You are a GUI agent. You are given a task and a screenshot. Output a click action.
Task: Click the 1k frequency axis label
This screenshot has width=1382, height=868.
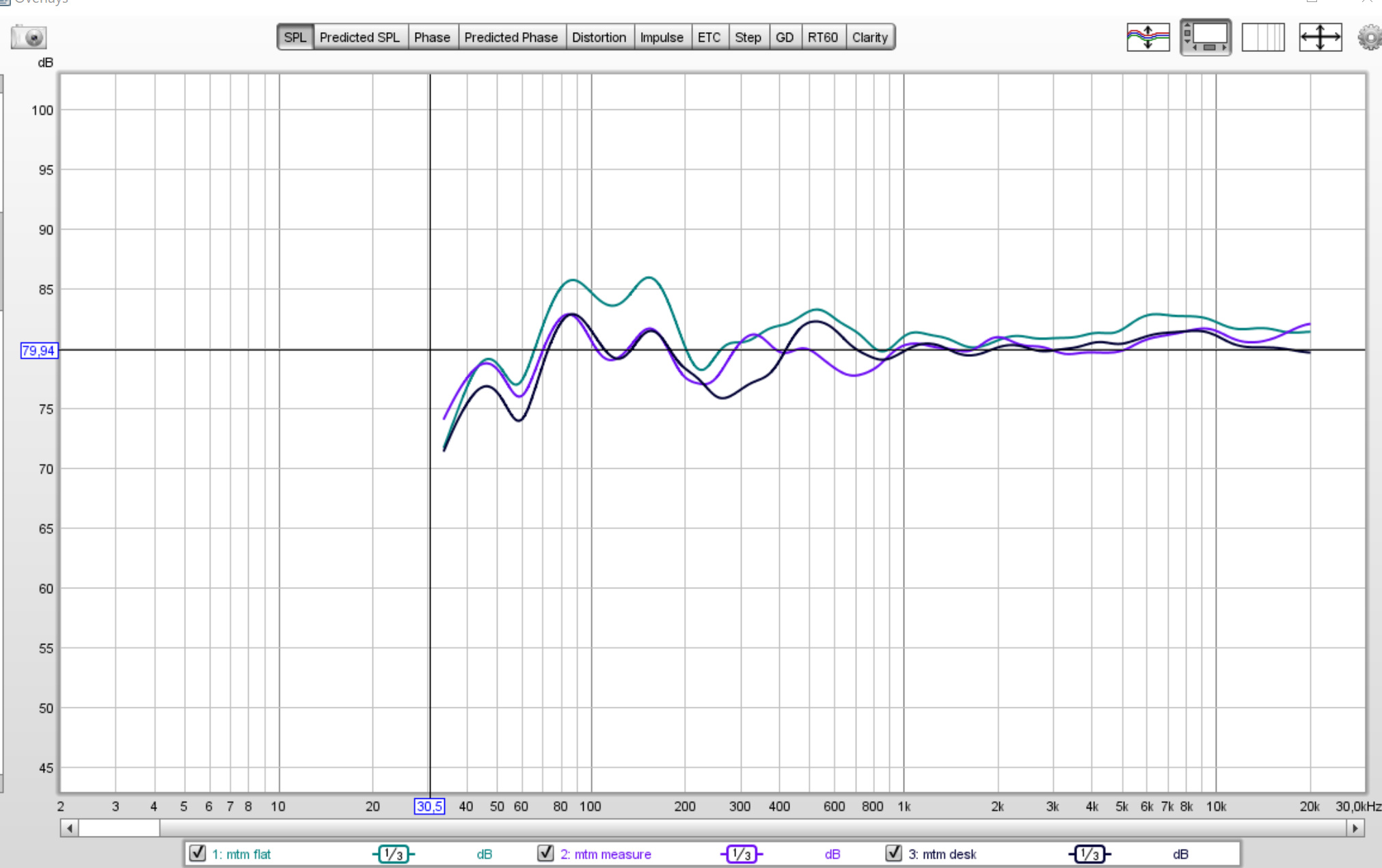[x=904, y=806]
